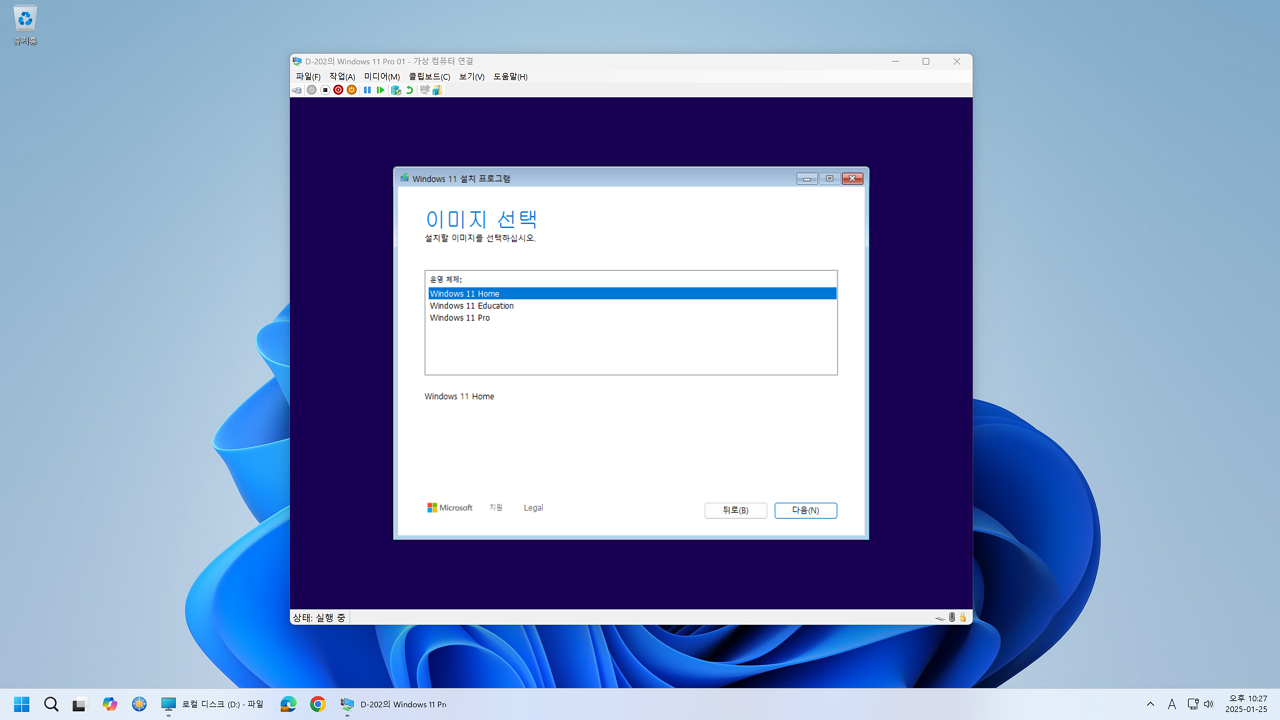
Task: Open the 미디어(M) menu
Action: pos(382,76)
